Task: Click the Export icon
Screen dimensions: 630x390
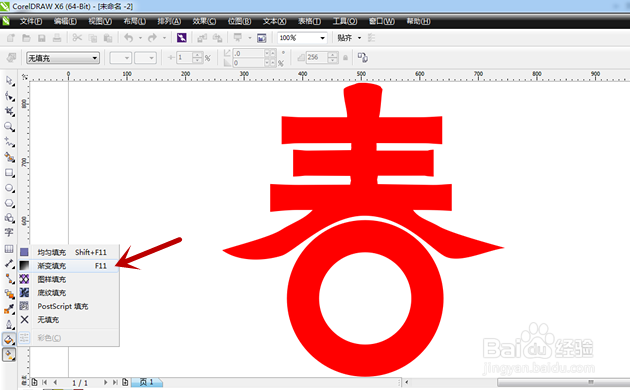Action: (x=217, y=38)
